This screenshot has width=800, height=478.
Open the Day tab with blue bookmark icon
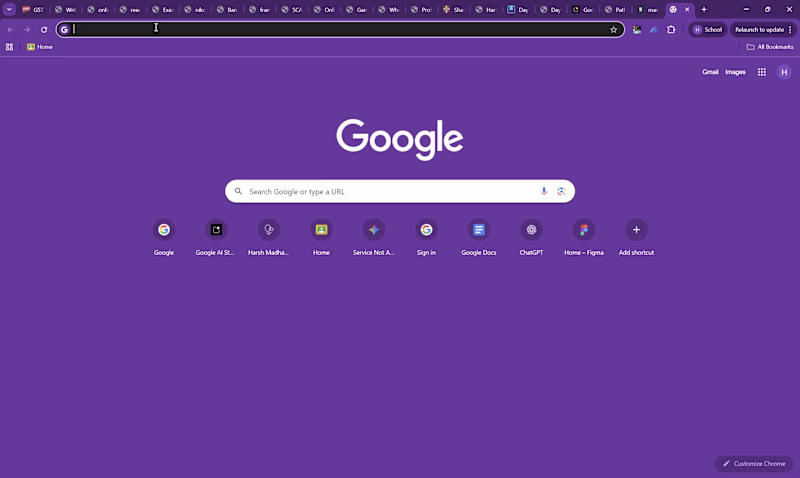pos(518,9)
